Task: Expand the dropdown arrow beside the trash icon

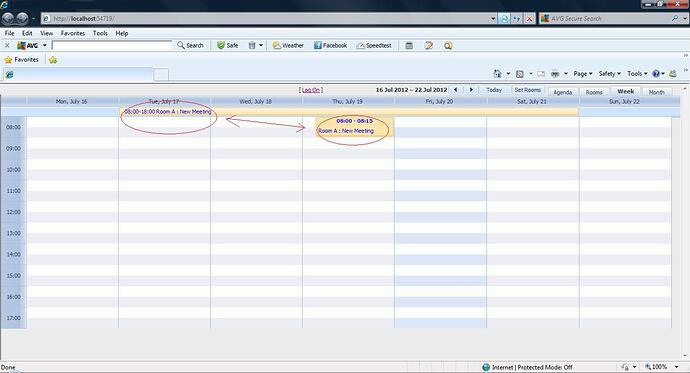Action: point(261,45)
